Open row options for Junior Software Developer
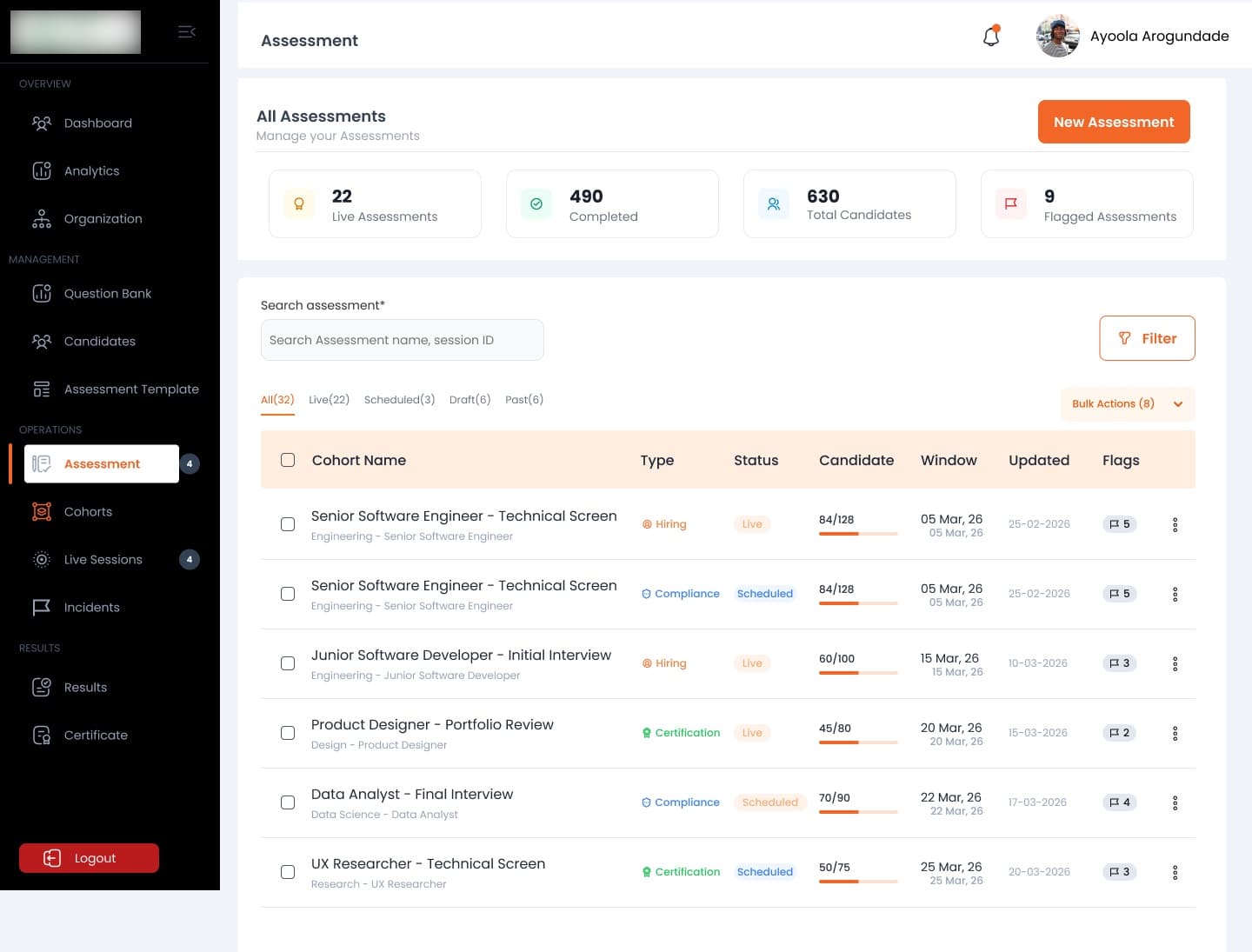This screenshot has height=952, width=1252. [x=1175, y=663]
